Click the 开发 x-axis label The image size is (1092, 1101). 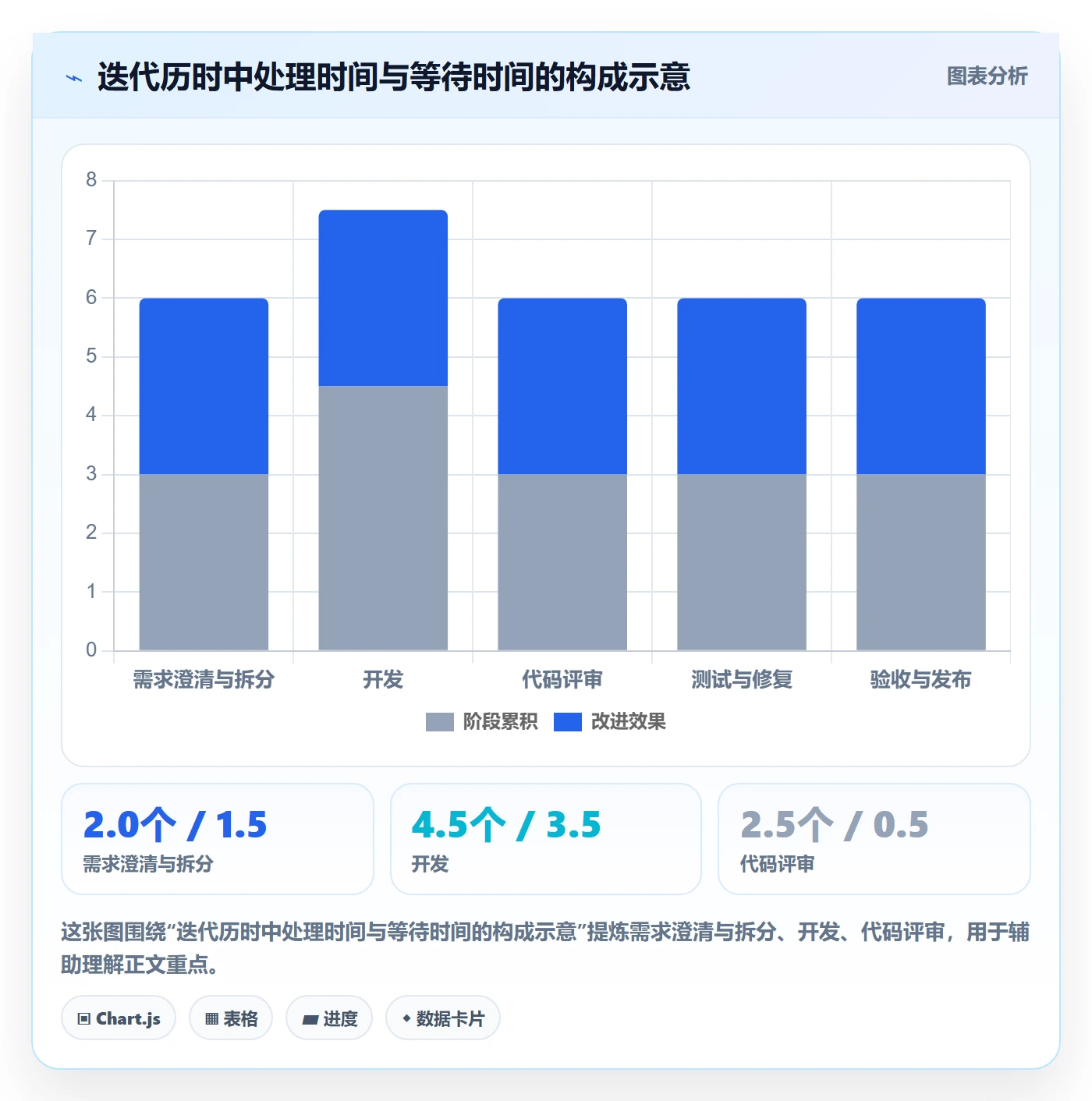[383, 680]
